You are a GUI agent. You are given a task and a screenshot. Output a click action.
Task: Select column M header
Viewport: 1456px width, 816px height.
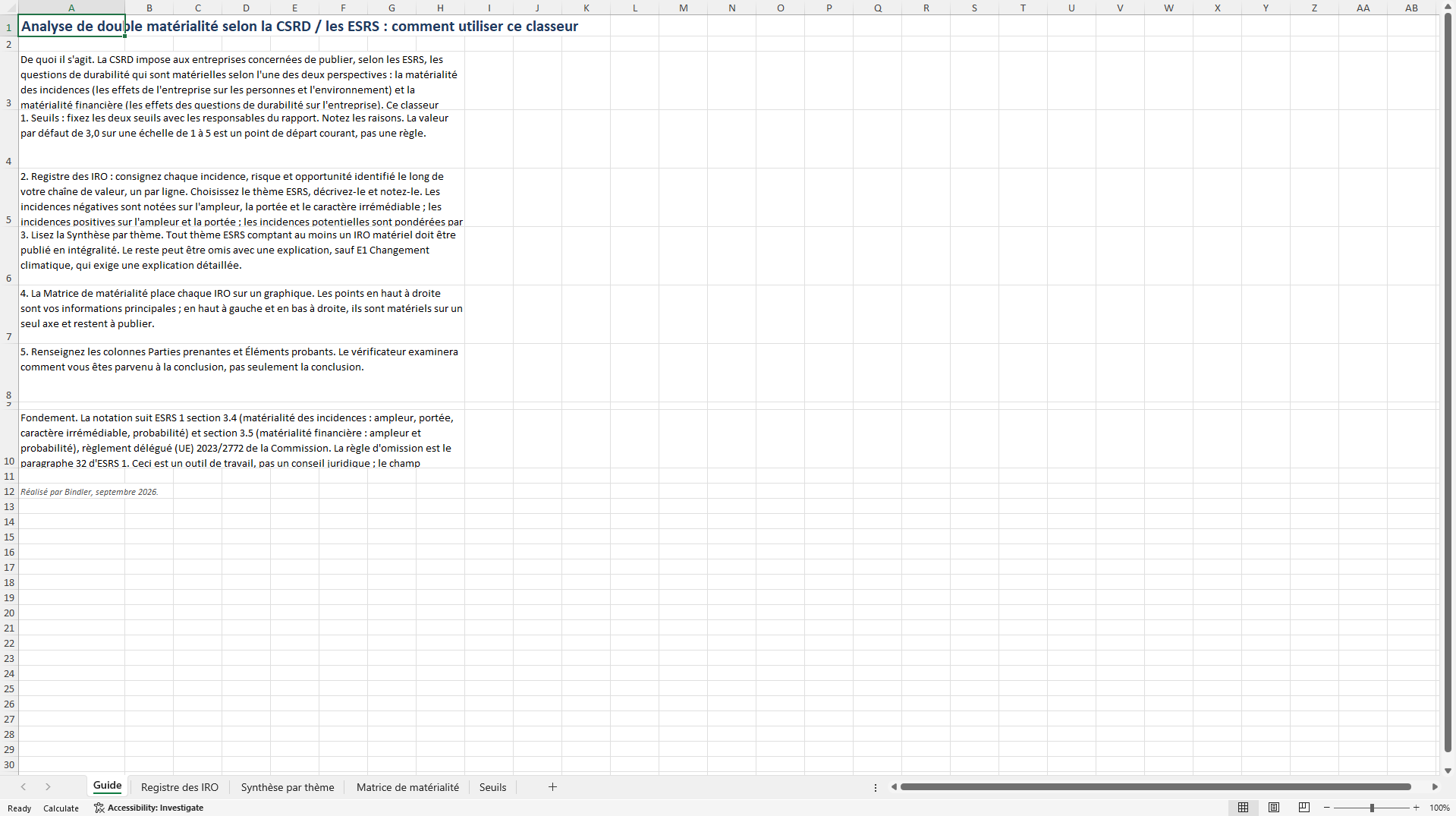pos(683,8)
